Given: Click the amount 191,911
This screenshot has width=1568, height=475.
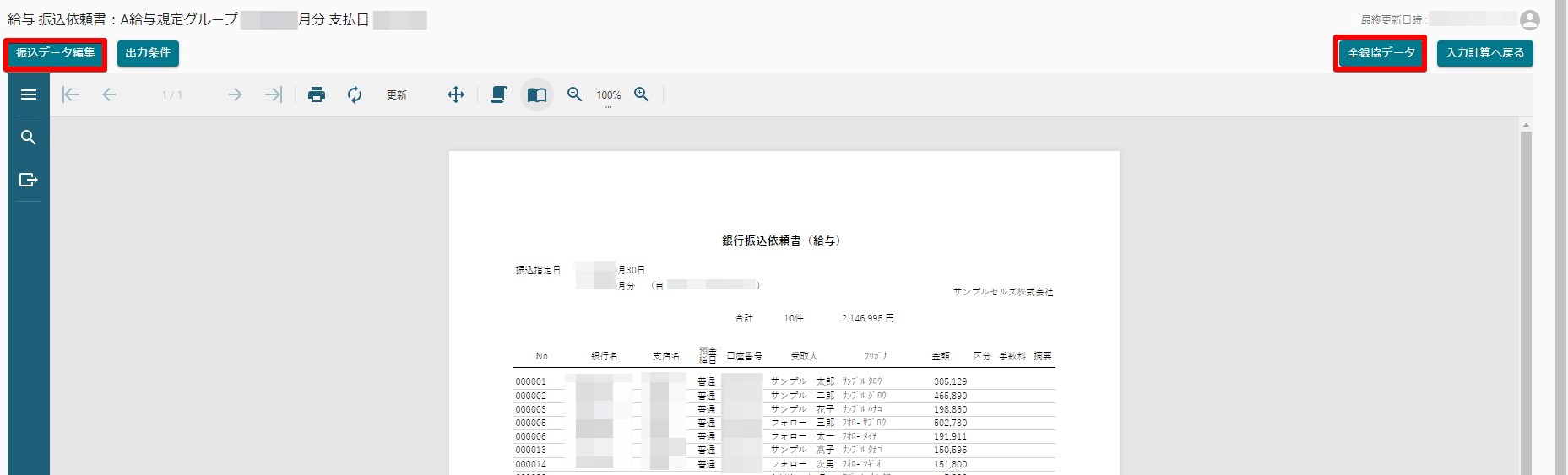Looking at the screenshot, I should [x=951, y=436].
